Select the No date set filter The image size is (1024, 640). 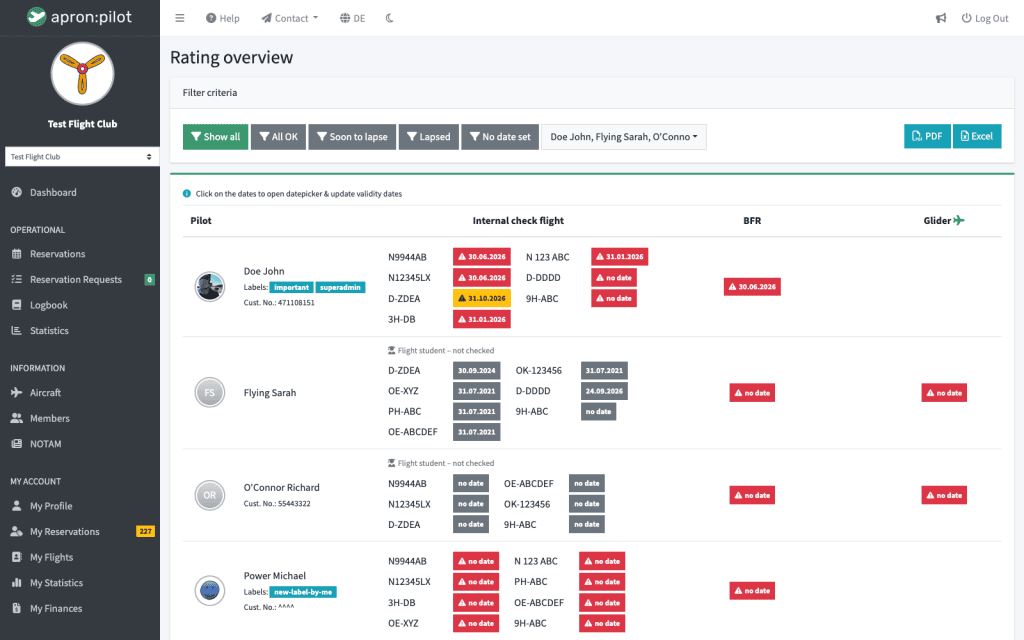(x=500, y=136)
